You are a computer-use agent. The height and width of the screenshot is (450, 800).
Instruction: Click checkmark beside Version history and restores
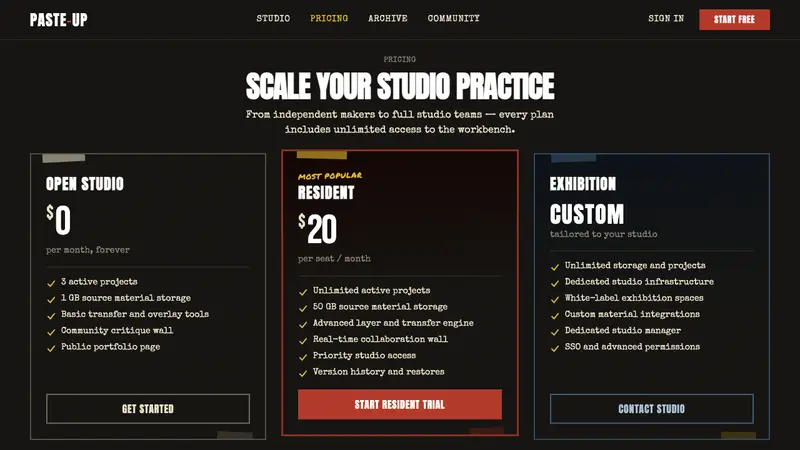click(x=303, y=373)
